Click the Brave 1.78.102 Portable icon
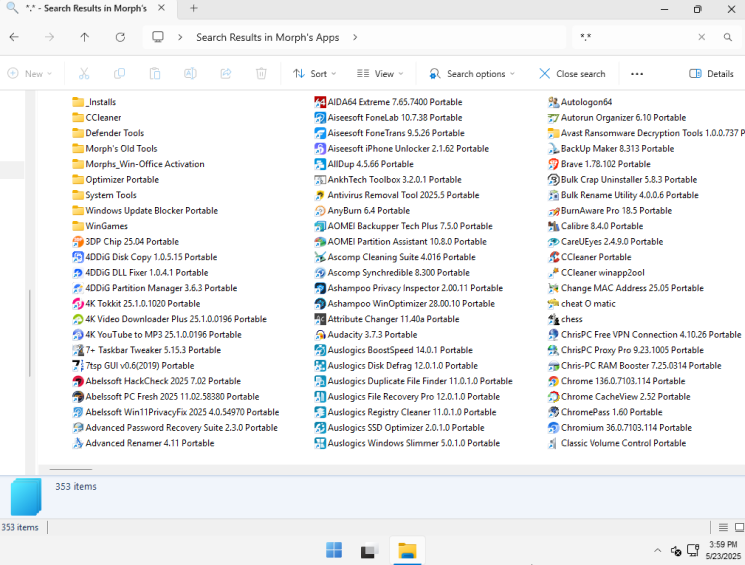The height and width of the screenshot is (565, 745). pyautogui.click(x=553, y=164)
